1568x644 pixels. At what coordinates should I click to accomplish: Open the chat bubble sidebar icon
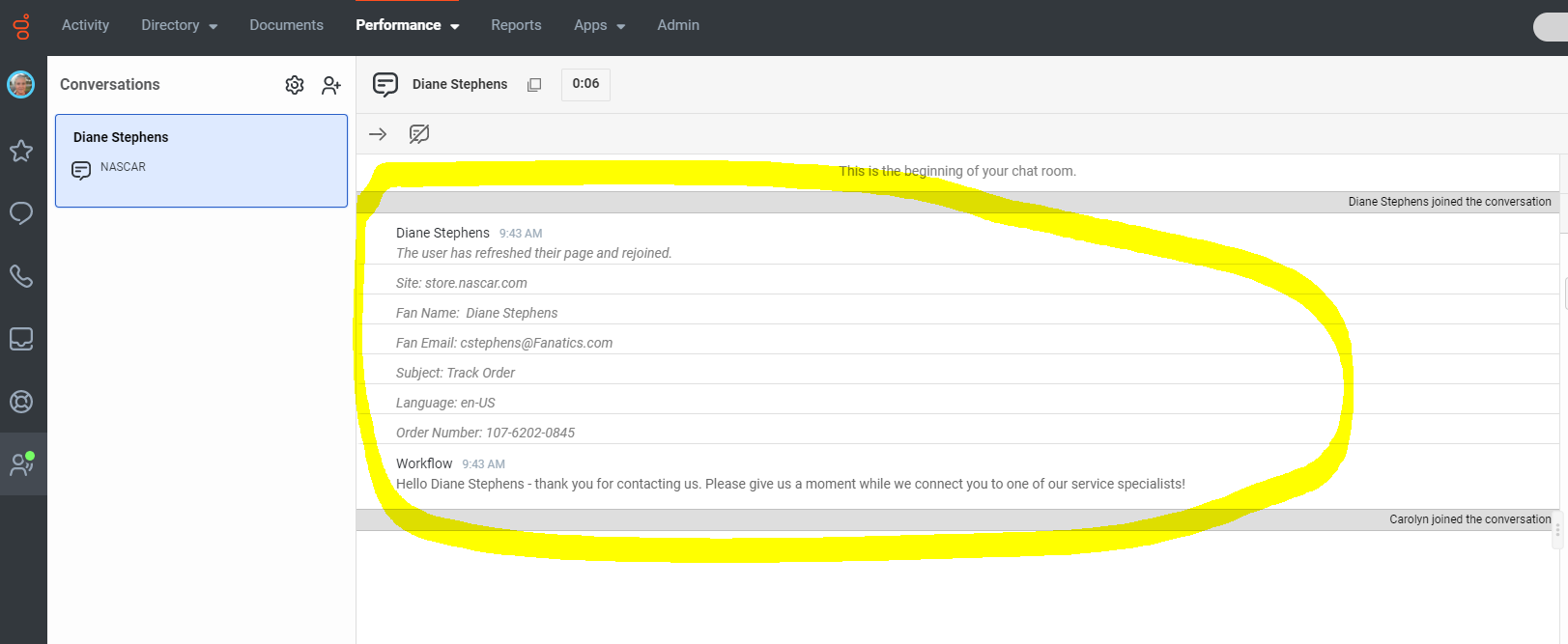(21, 213)
